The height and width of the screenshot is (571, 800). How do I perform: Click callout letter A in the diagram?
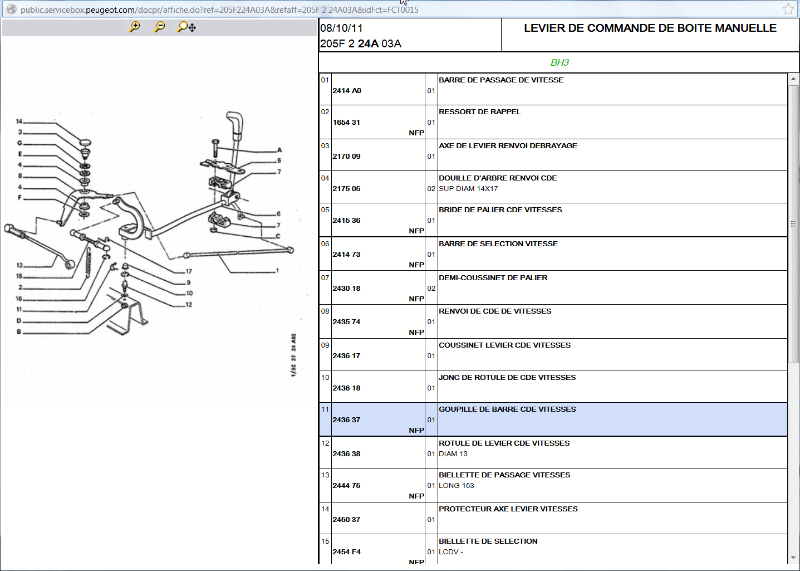(279, 150)
